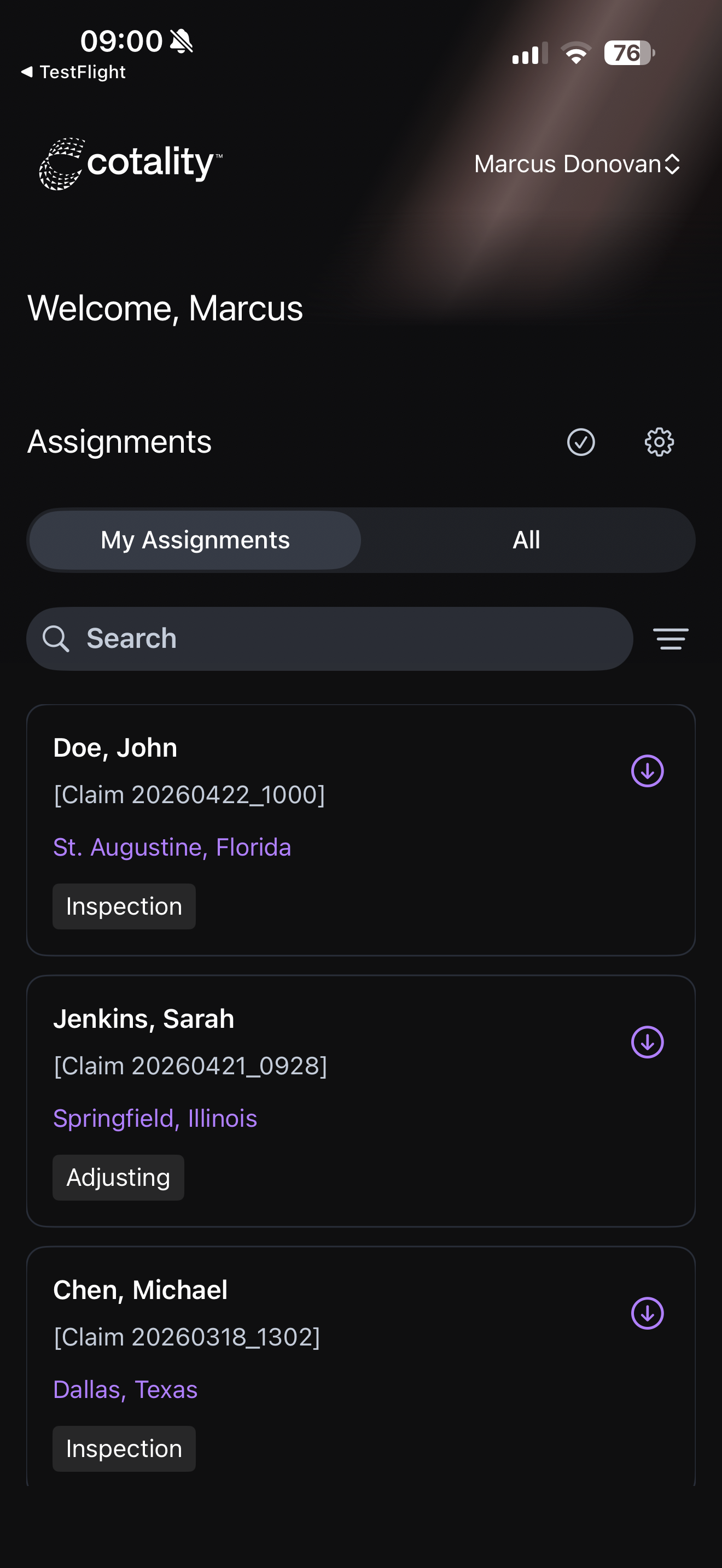Focus the Search input field
Viewport: 722px width, 1568px height.
click(x=329, y=639)
